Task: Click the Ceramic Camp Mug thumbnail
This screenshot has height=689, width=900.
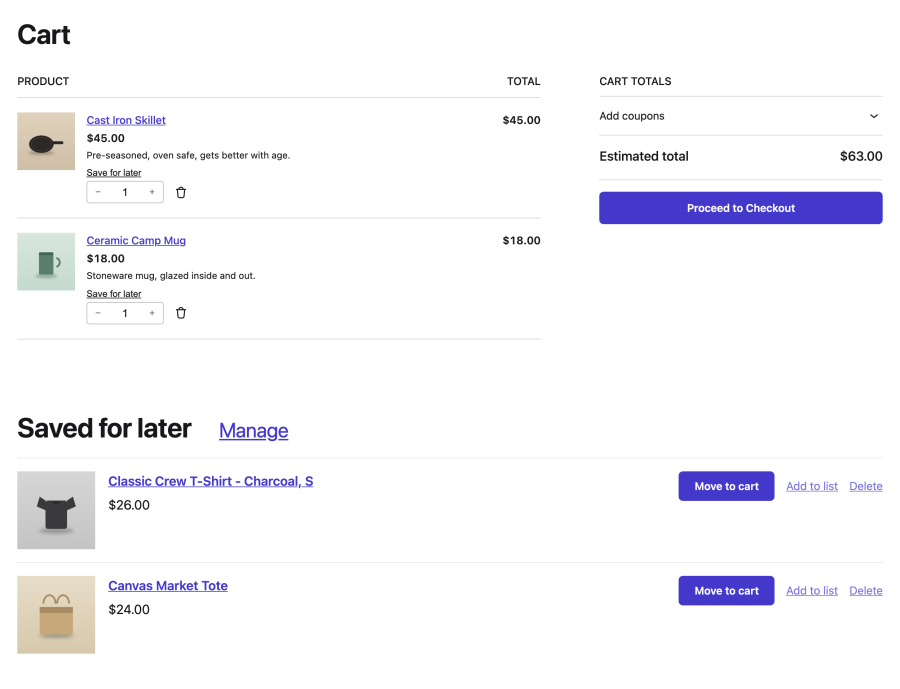Action: [x=46, y=262]
